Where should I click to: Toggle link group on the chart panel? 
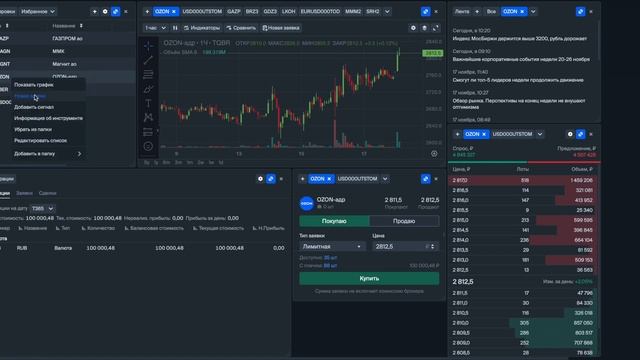point(425,11)
